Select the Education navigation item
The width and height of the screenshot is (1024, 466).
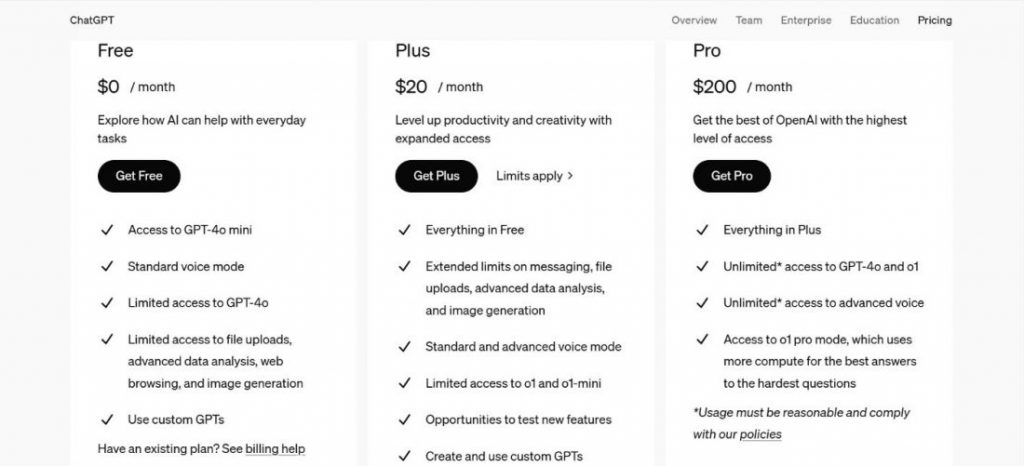874,20
